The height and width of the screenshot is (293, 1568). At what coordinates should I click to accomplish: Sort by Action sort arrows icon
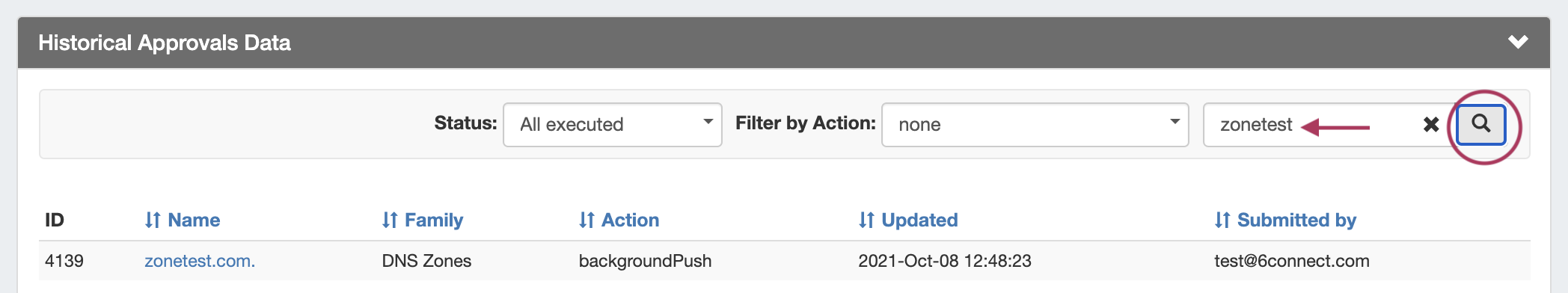pyautogui.click(x=587, y=220)
